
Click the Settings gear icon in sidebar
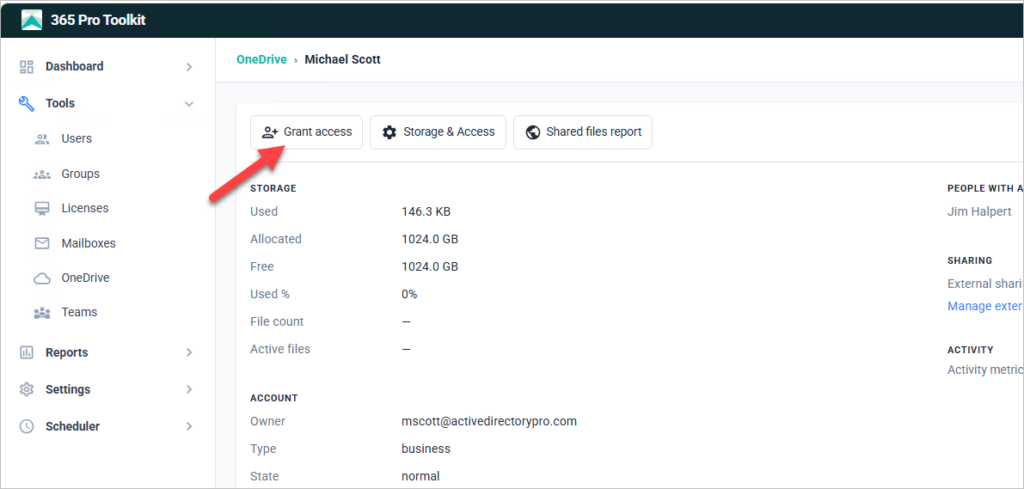pyautogui.click(x=27, y=389)
